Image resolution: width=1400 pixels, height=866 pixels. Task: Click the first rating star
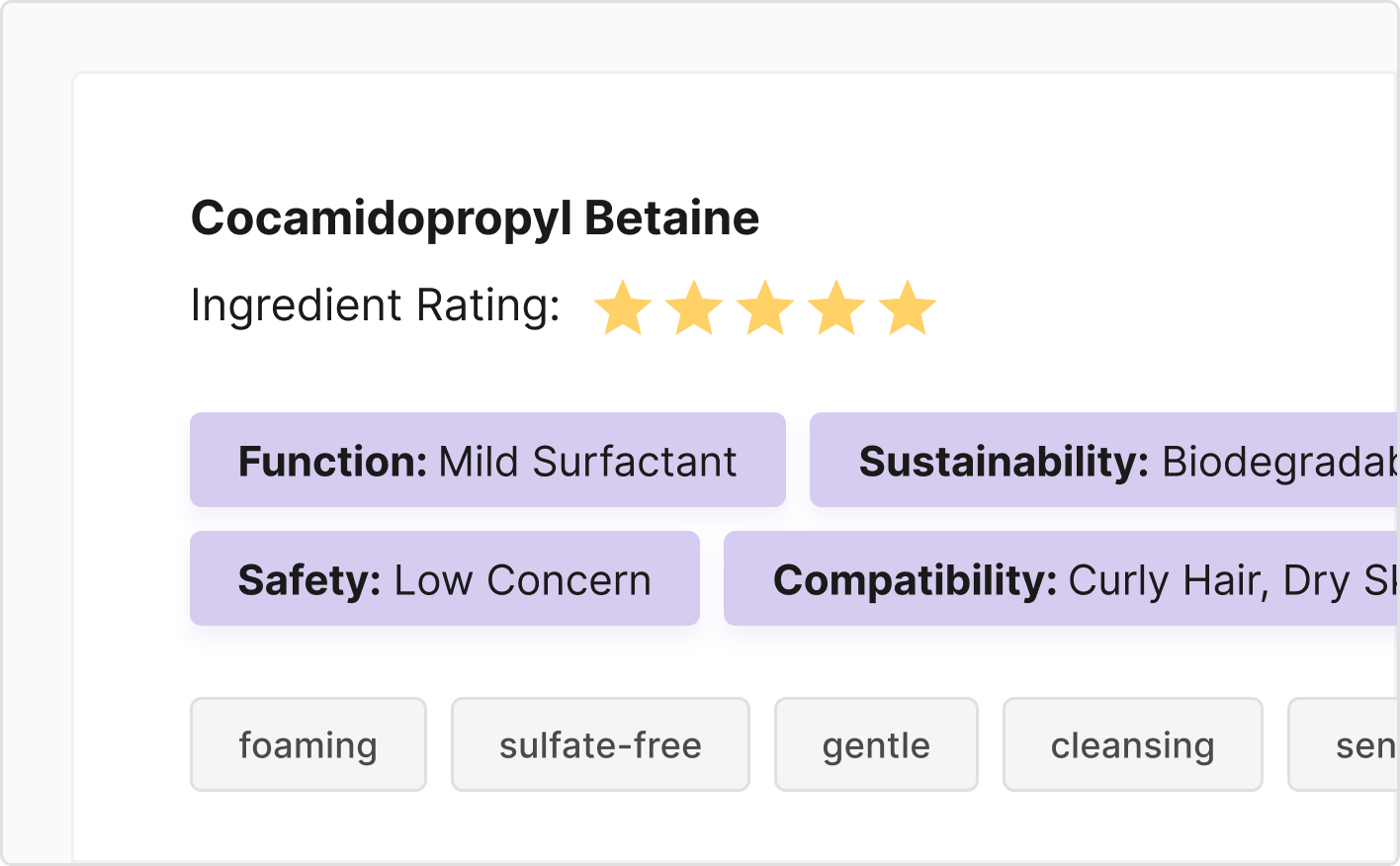coord(623,308)
